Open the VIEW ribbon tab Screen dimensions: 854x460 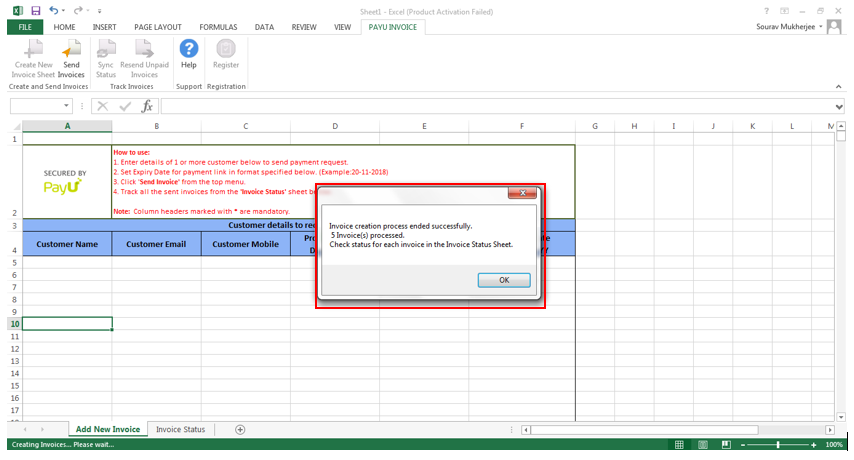[x=342, y=27]
